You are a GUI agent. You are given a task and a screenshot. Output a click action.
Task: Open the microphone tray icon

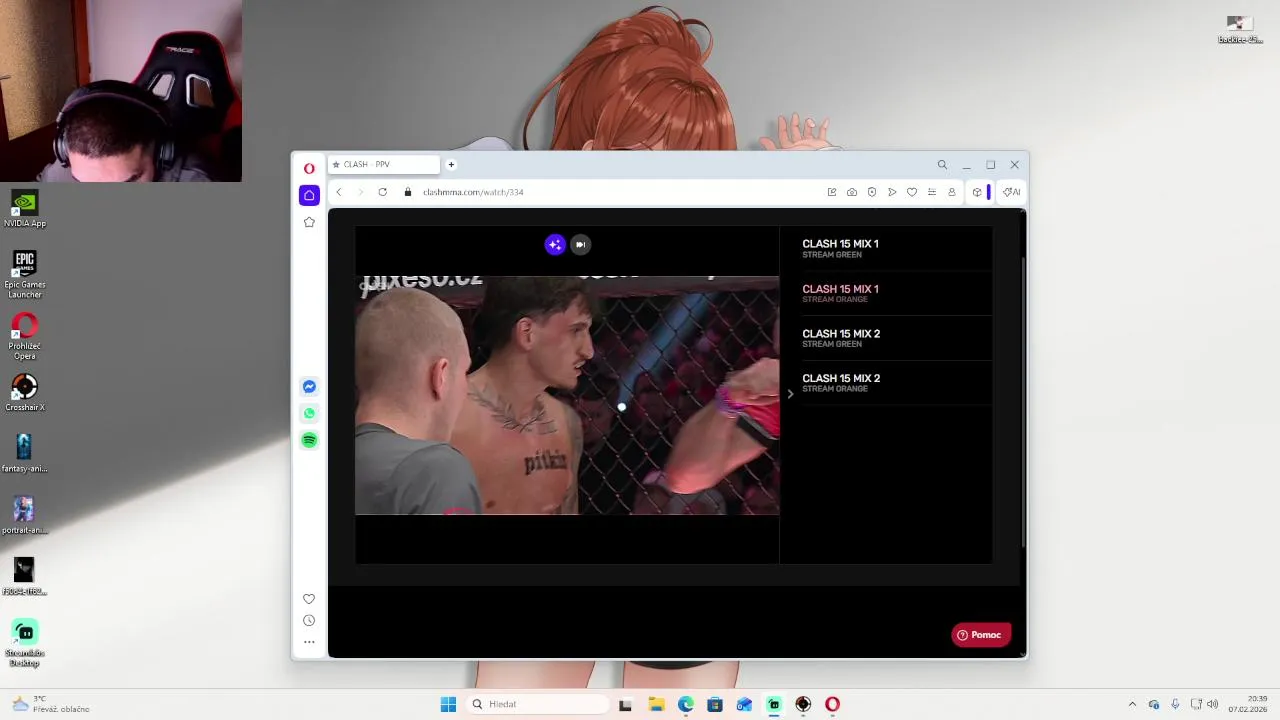click(x=1175, y=704)
